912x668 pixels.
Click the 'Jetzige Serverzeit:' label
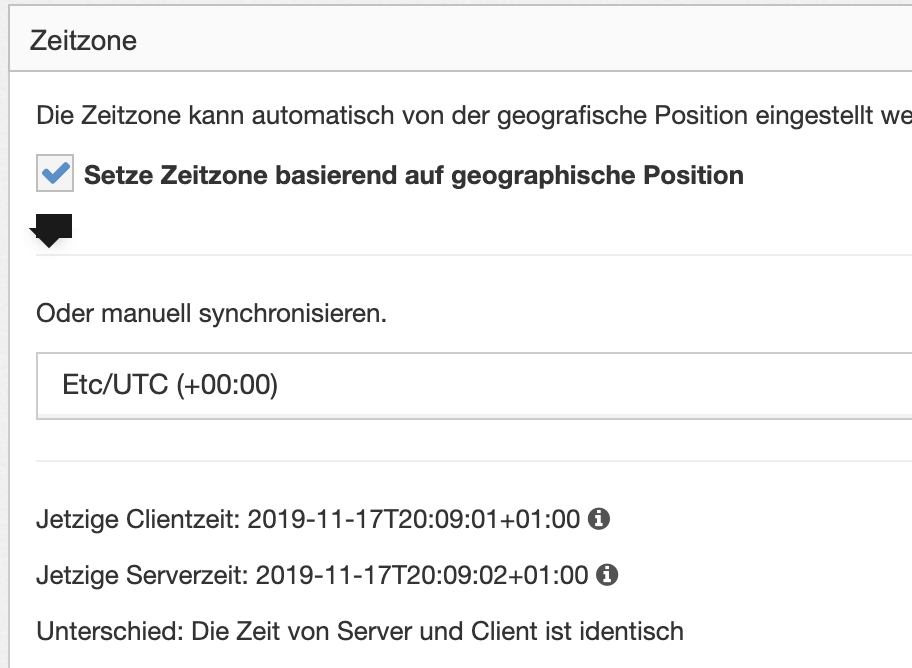(142, 575)
